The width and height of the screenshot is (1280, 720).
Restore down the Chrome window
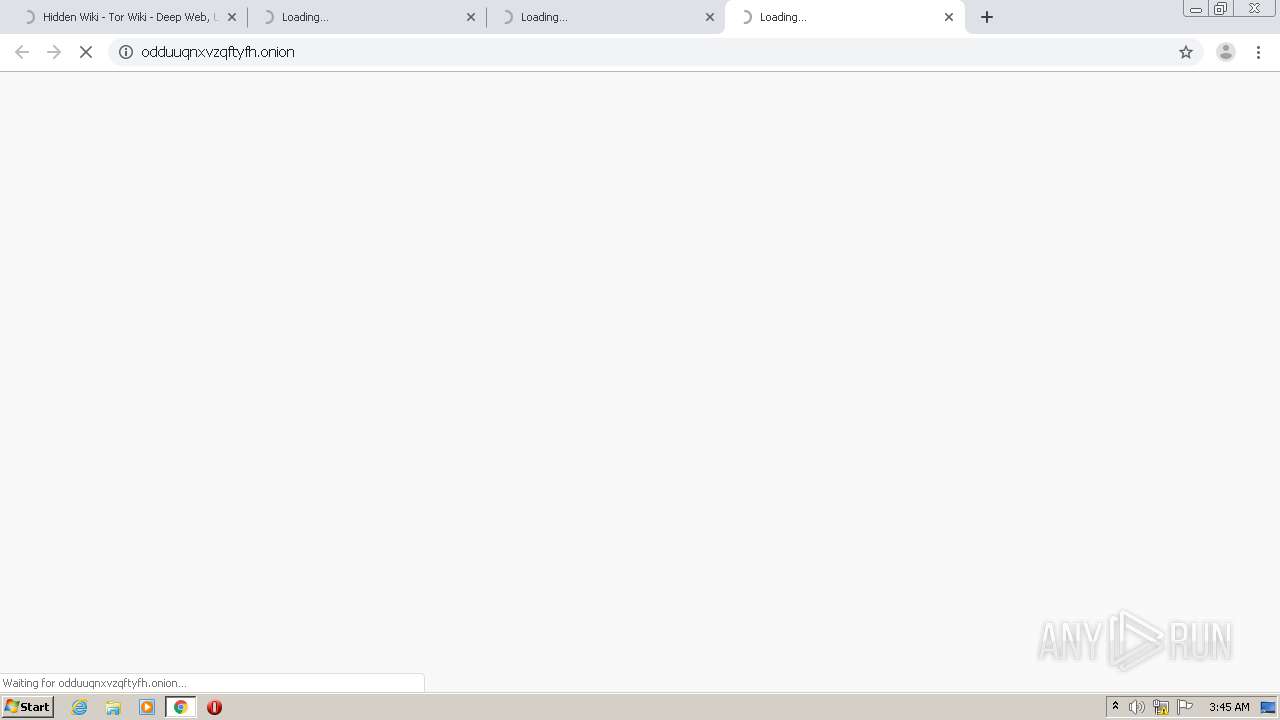click(x=1221, y=9)
